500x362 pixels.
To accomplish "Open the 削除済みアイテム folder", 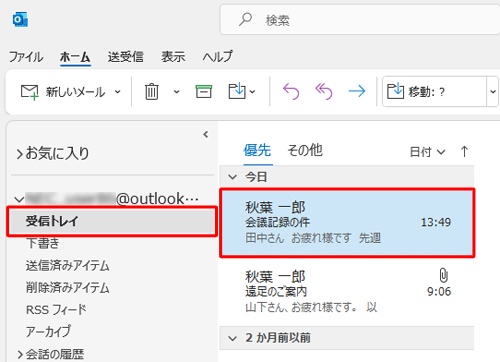I will point(68,288).
